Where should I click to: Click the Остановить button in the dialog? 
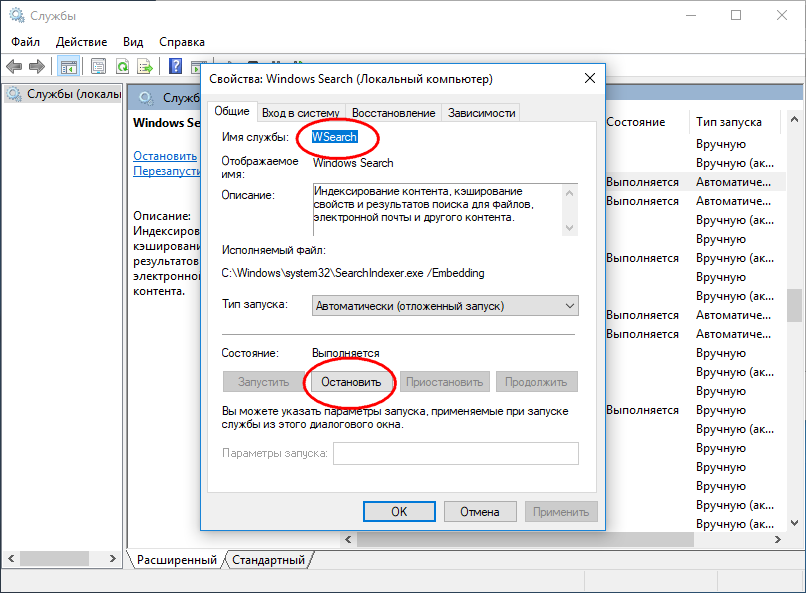click(351, 382)
